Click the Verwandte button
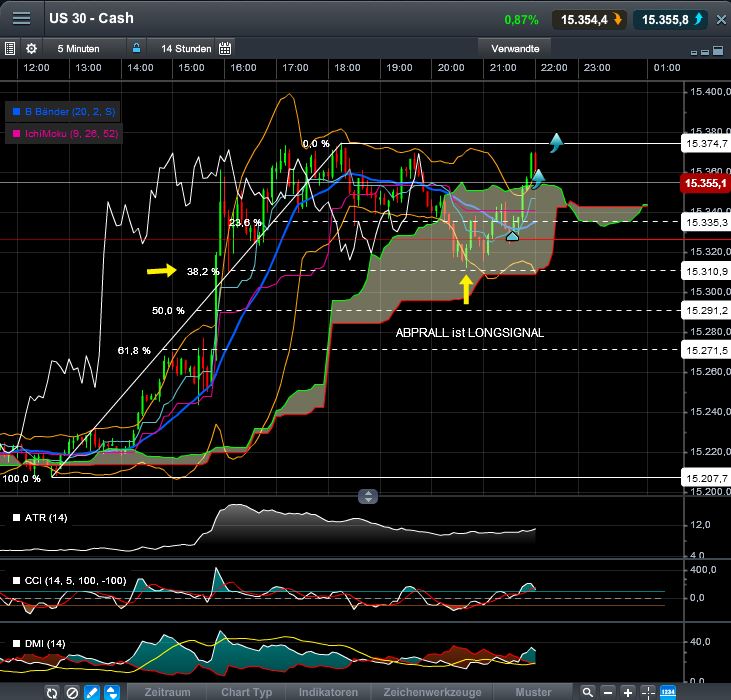 [x=515, y=48]
